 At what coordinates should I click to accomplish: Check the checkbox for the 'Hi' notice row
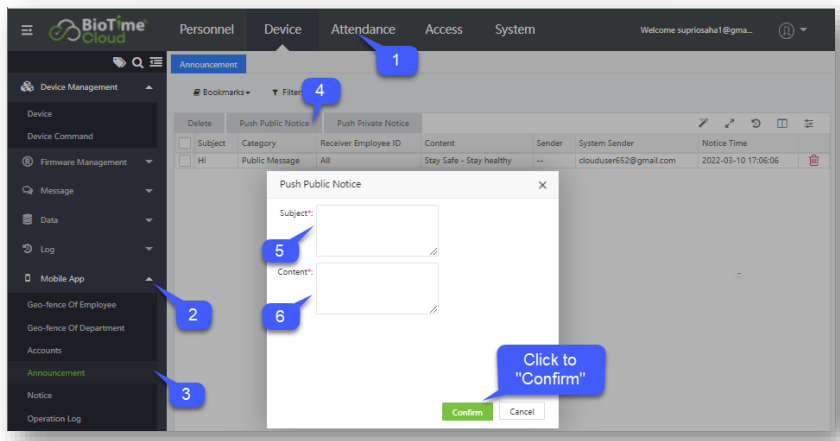tap(184, 160)
